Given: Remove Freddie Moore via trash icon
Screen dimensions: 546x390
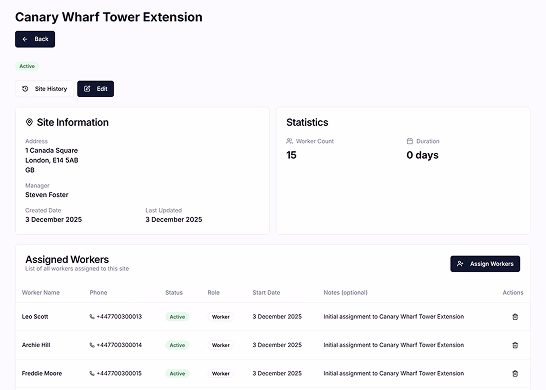Looking at the screenshot, I should coord(515,373).
